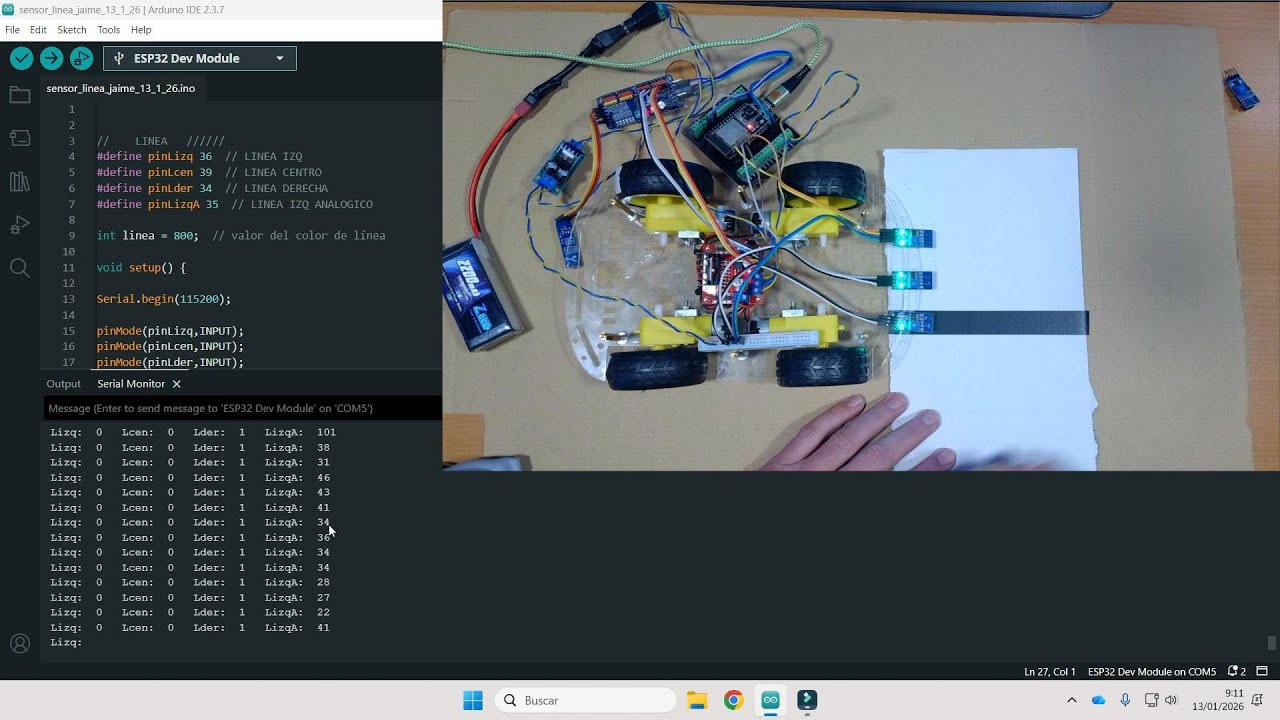Open Google Chrome from taskbar
Viewport: 1280px width, 720px height.
734,700
